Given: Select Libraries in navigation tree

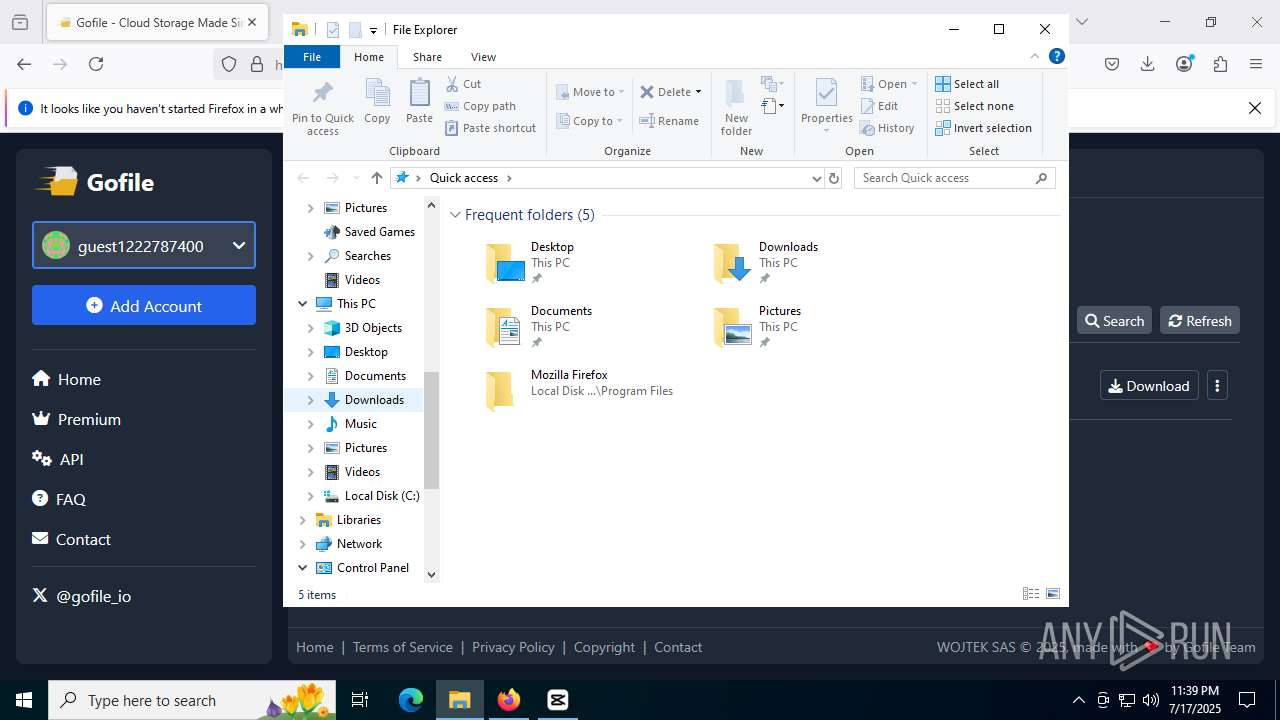Looking at the screenshot, I should tap(358, 520).
